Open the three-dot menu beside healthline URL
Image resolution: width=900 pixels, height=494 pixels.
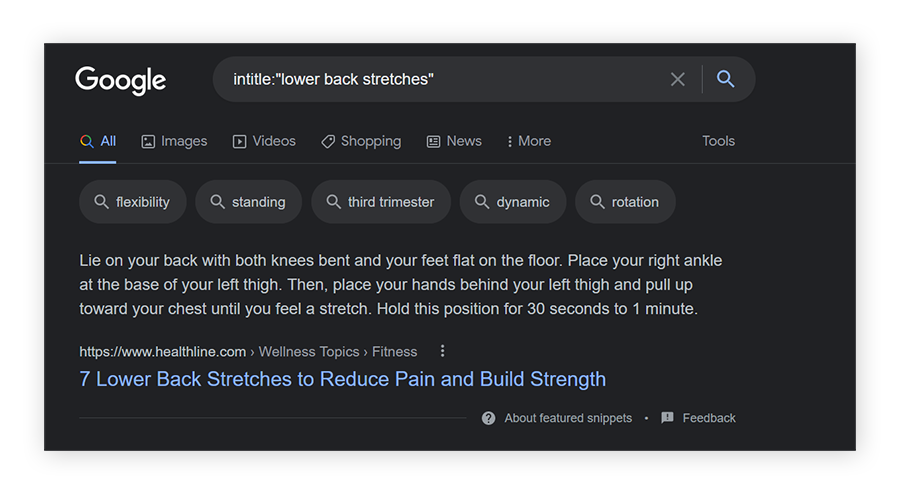pos(443,351)
